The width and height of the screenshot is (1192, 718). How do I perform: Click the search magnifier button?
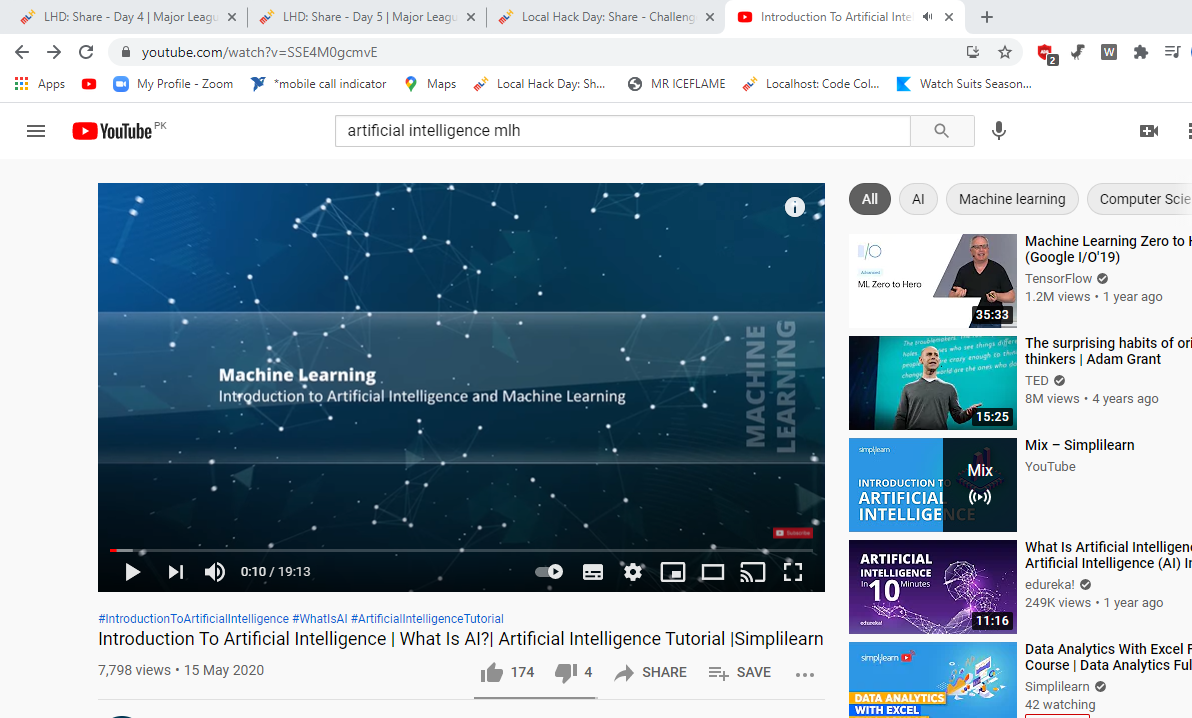pyautogui.click(x=942, y=131)
